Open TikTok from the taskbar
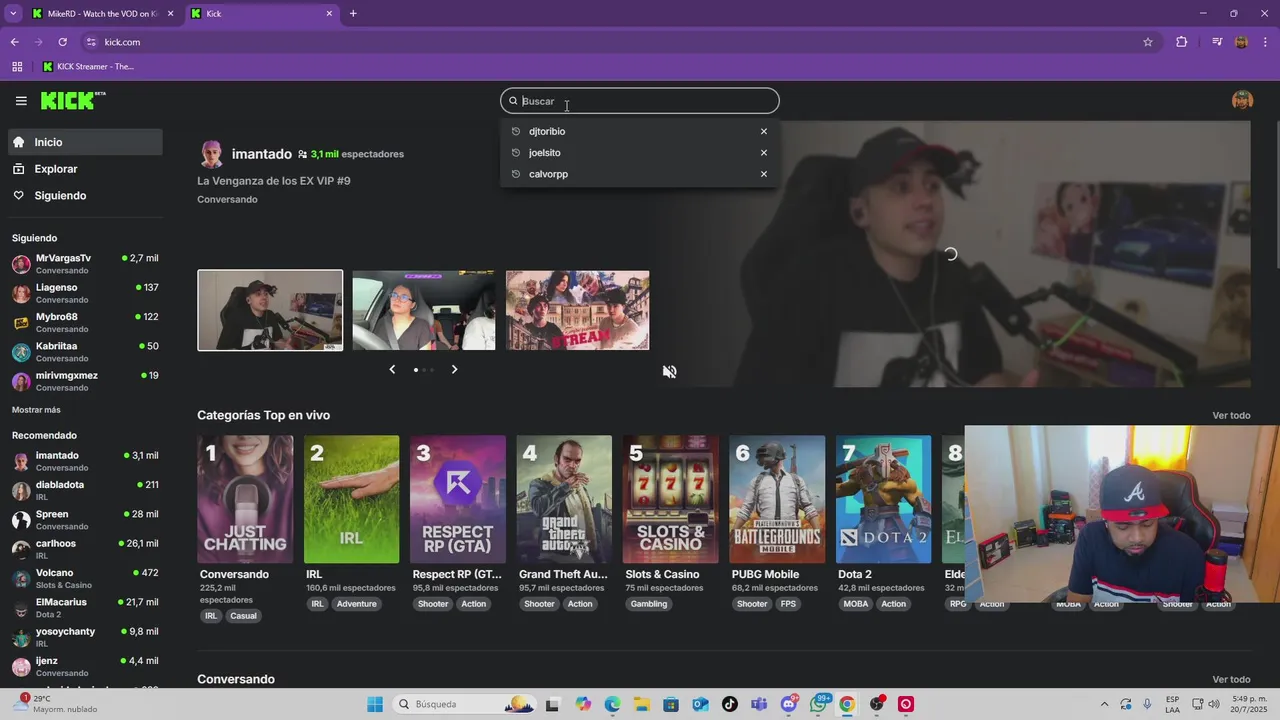 click(730, 704)
